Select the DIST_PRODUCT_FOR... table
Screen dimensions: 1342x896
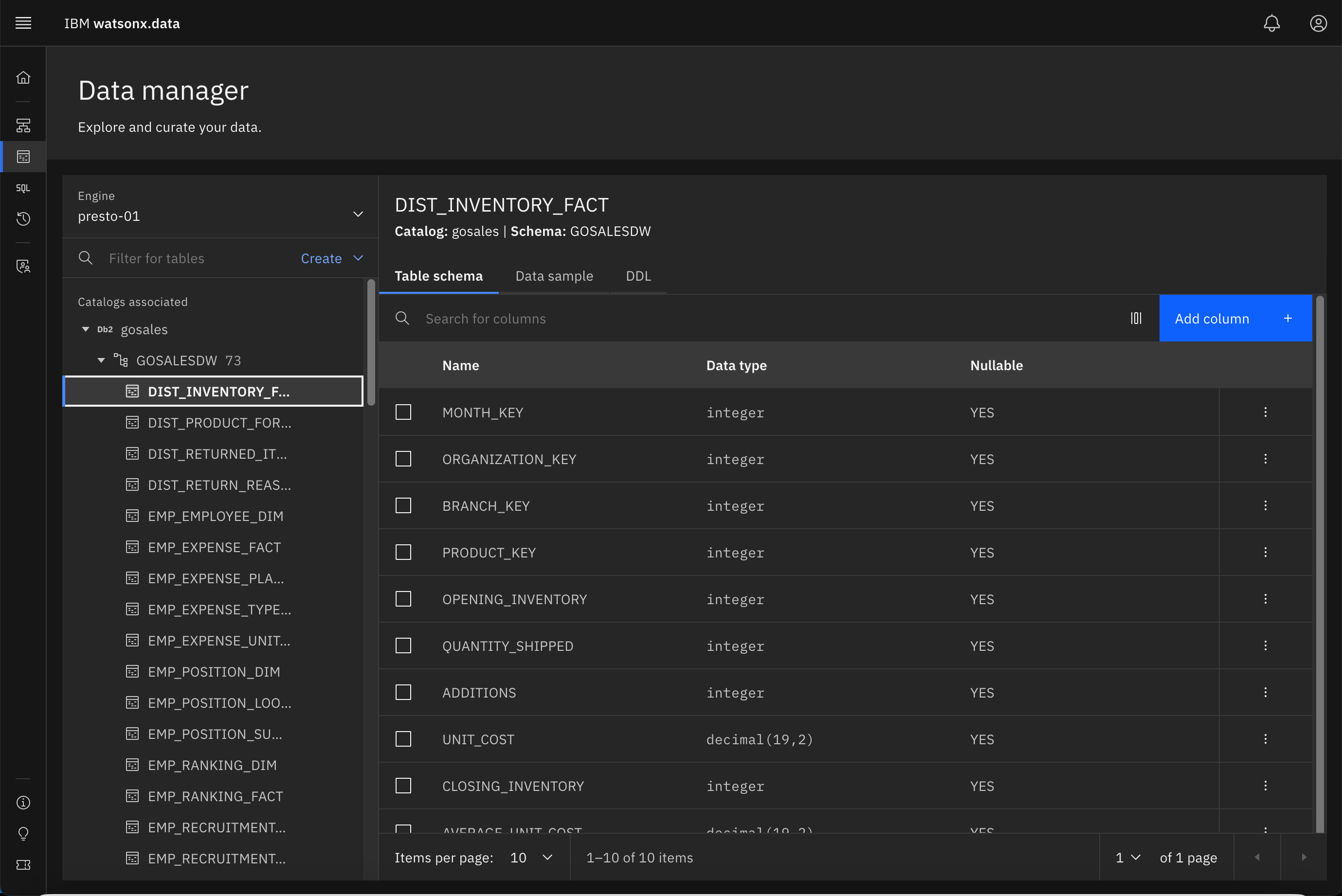tap(213, 422)
